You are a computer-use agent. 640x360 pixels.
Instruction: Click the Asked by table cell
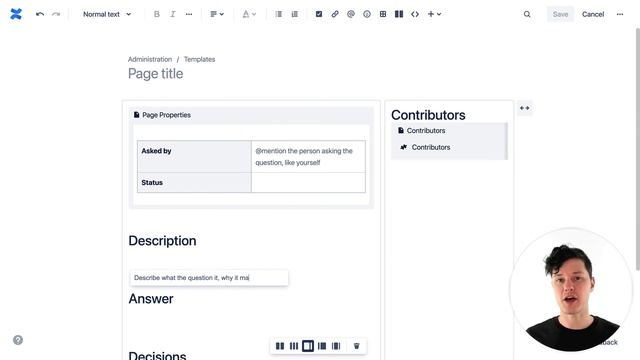click(194, 156)
